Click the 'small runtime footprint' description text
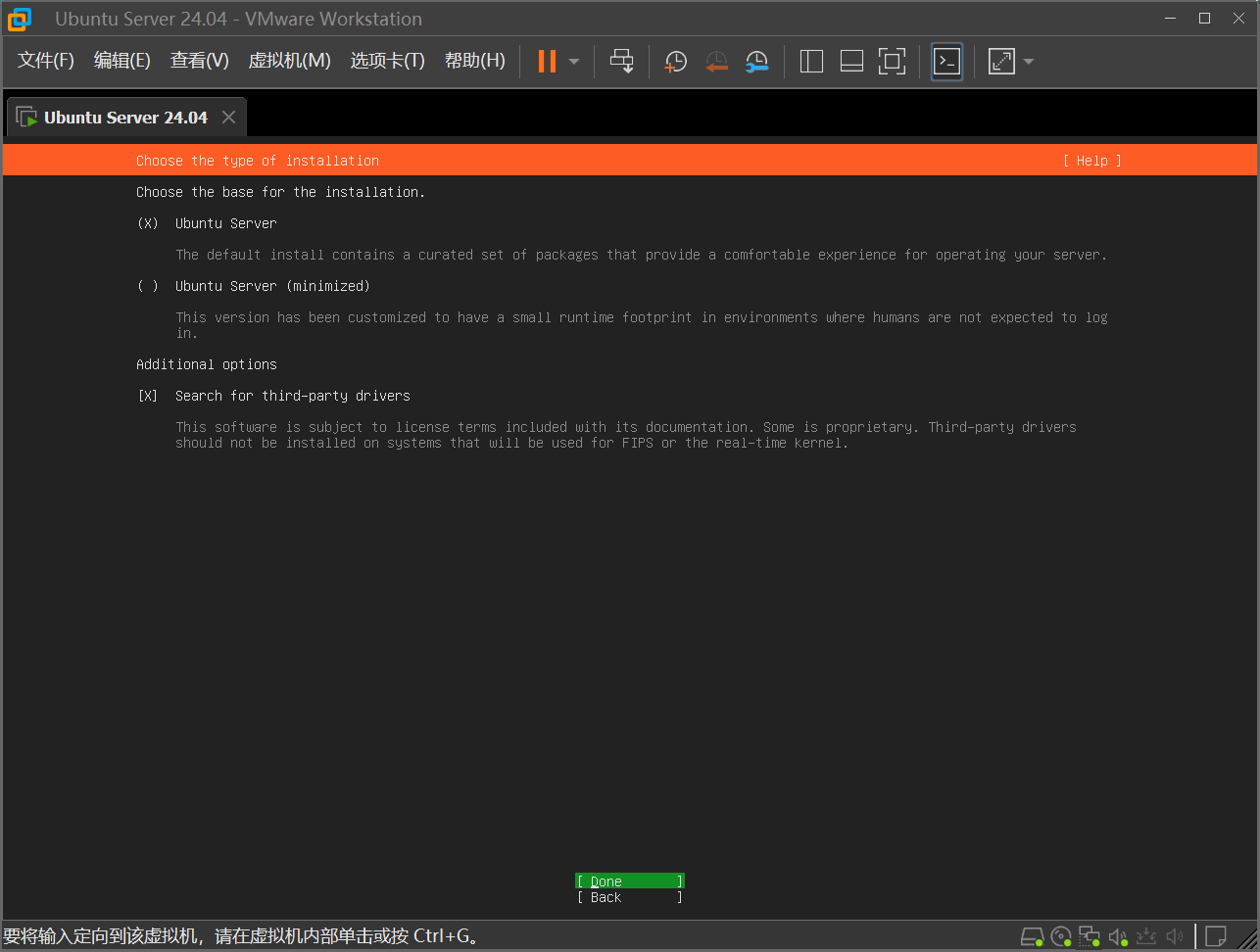Viewport: 1260px width, 952px height. [x=642, y=324]
